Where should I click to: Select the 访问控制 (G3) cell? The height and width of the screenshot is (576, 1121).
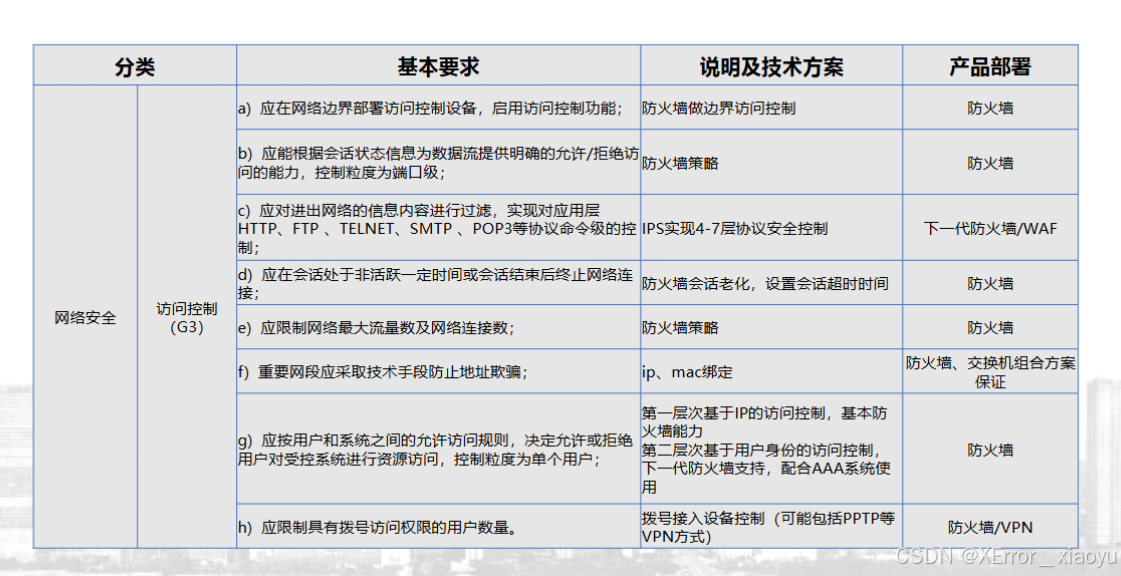(x=187, y=317)
